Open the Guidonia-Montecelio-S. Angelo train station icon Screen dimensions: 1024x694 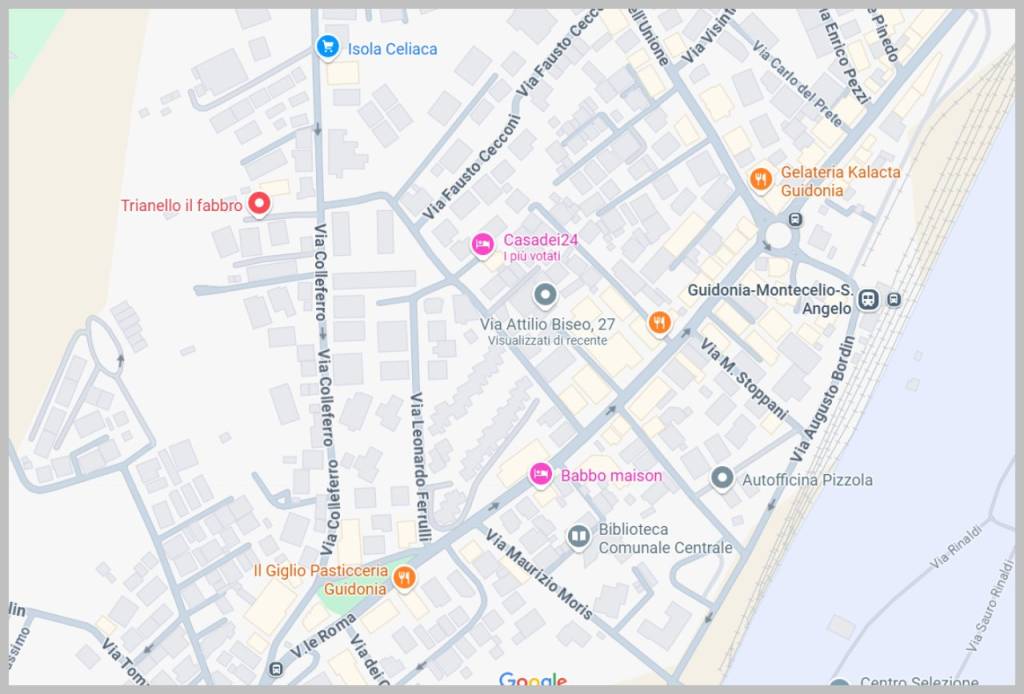[868, 300]
